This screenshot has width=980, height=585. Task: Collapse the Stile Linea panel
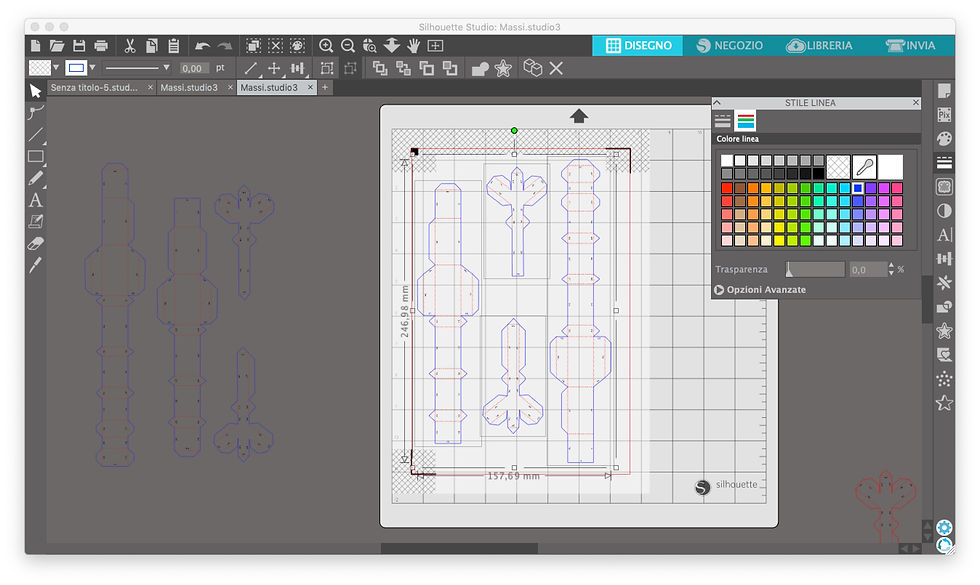[718, 102]
